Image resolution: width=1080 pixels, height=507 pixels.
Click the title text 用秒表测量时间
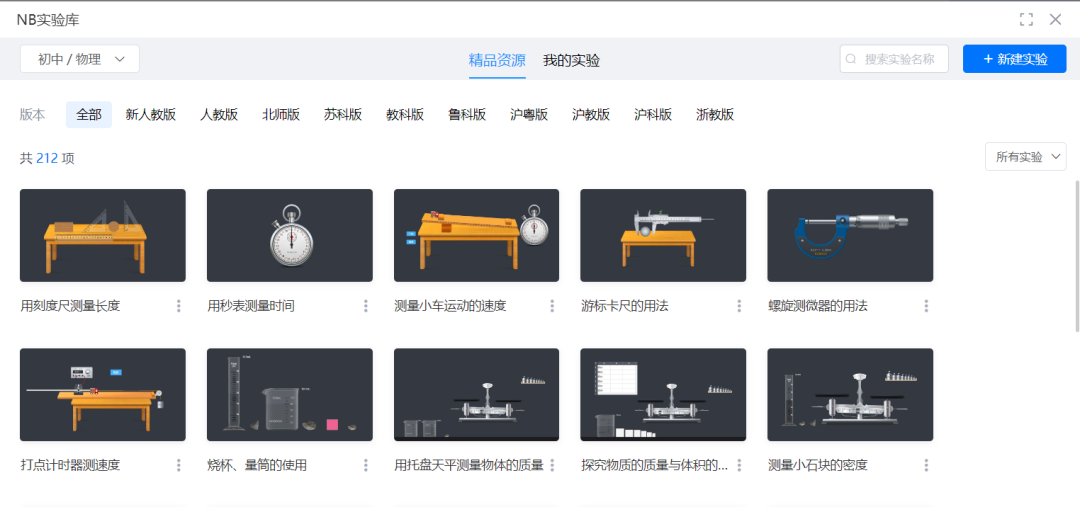click(x=251, y=306)
